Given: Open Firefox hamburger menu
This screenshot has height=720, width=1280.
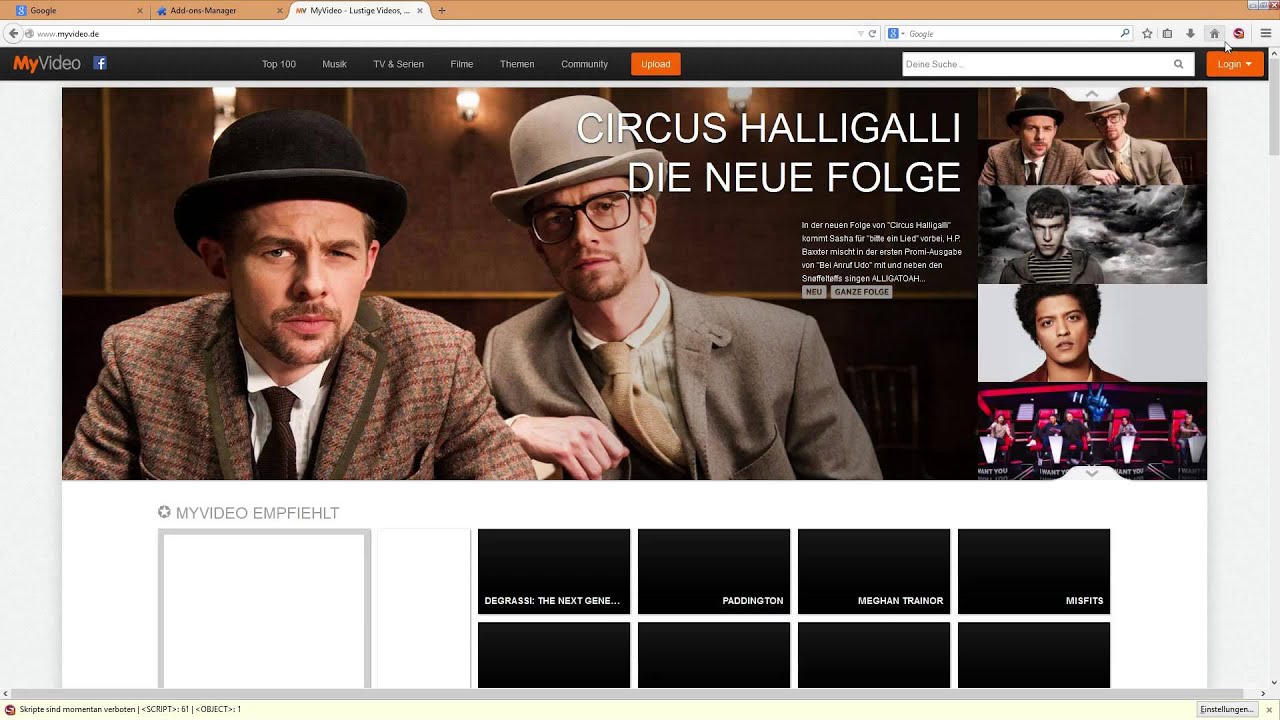Looking at the screenshot, I should pos(1265,33).
